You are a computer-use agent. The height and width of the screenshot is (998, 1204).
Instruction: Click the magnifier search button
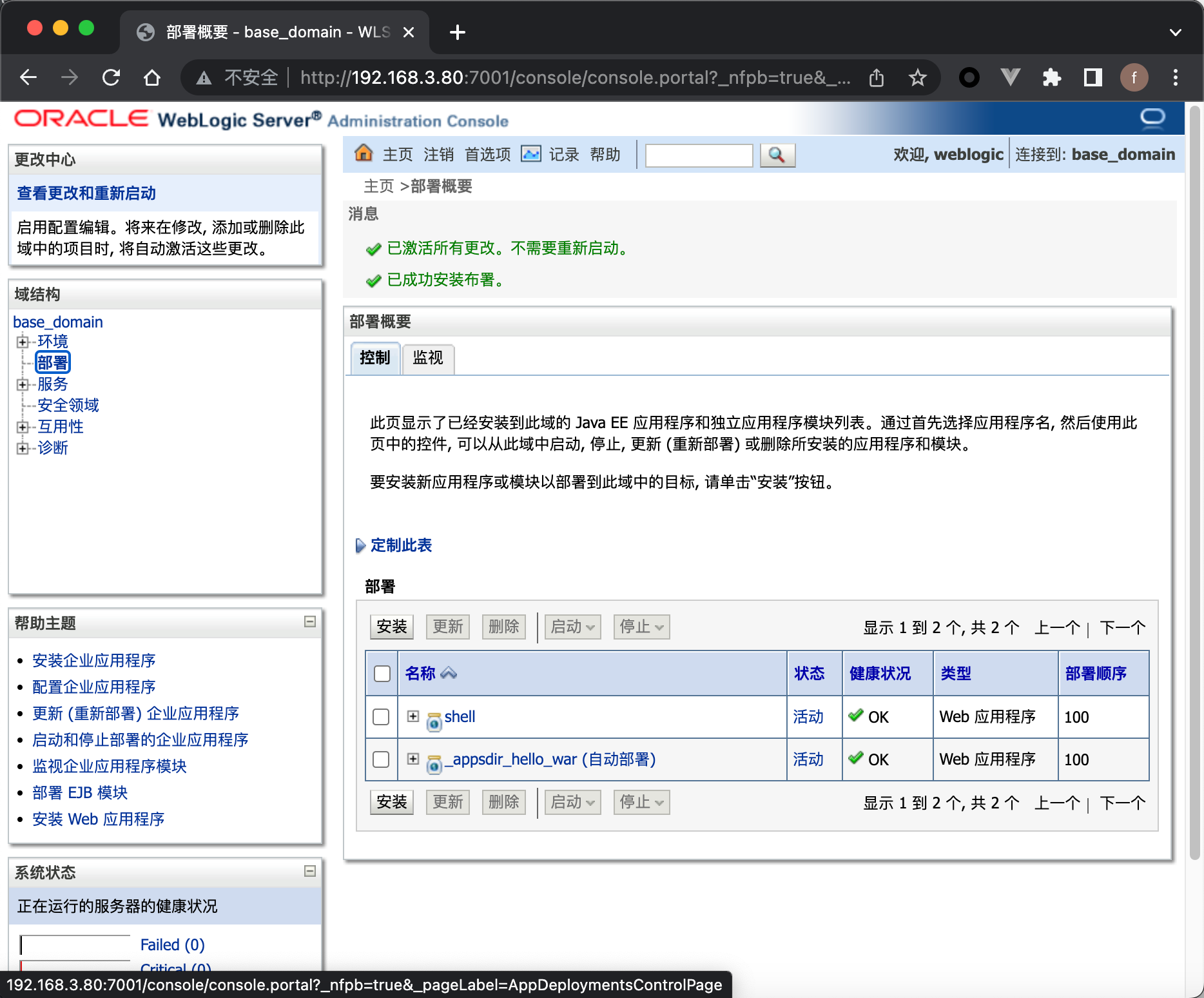coord(777,155)
